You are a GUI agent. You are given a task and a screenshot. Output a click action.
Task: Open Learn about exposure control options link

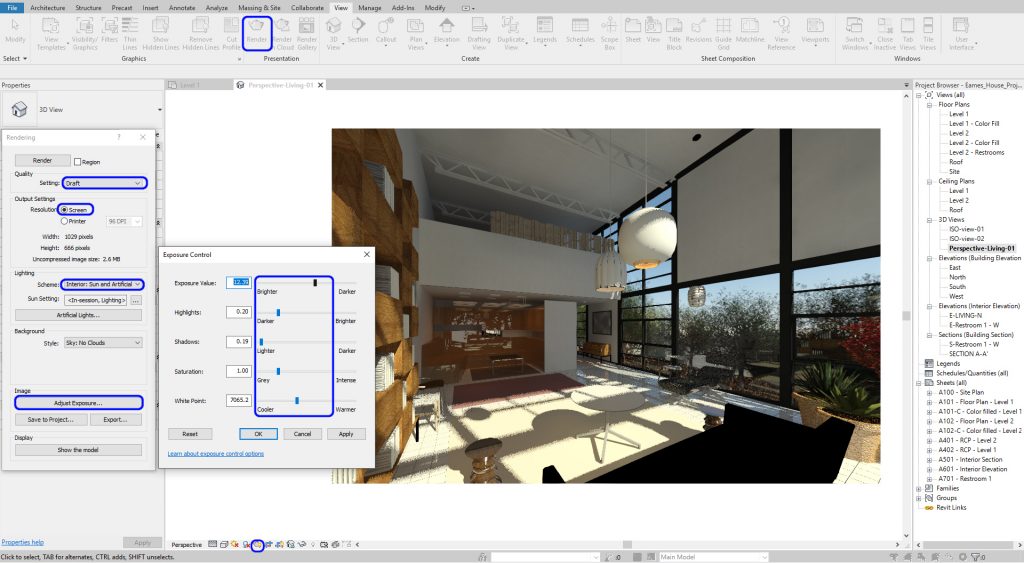coord(216,454)
